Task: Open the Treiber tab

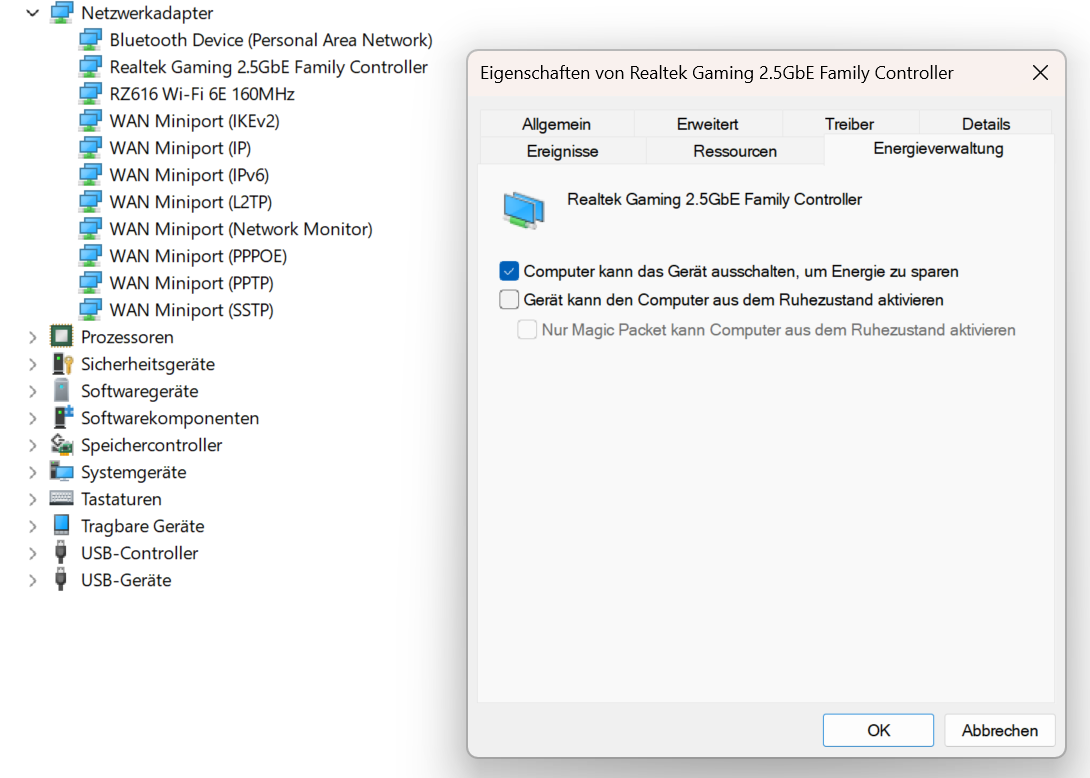Action: tap(849, 124)
